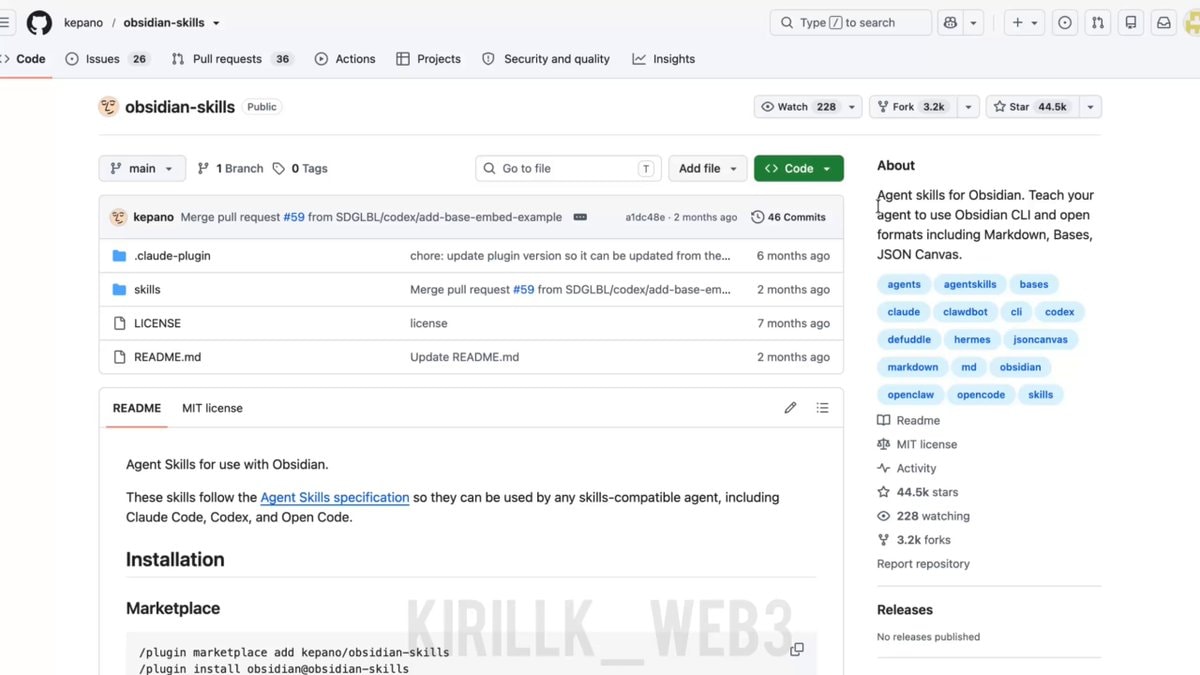Switch to the Issues tab
1200x675 pixels.
[107, 59]
